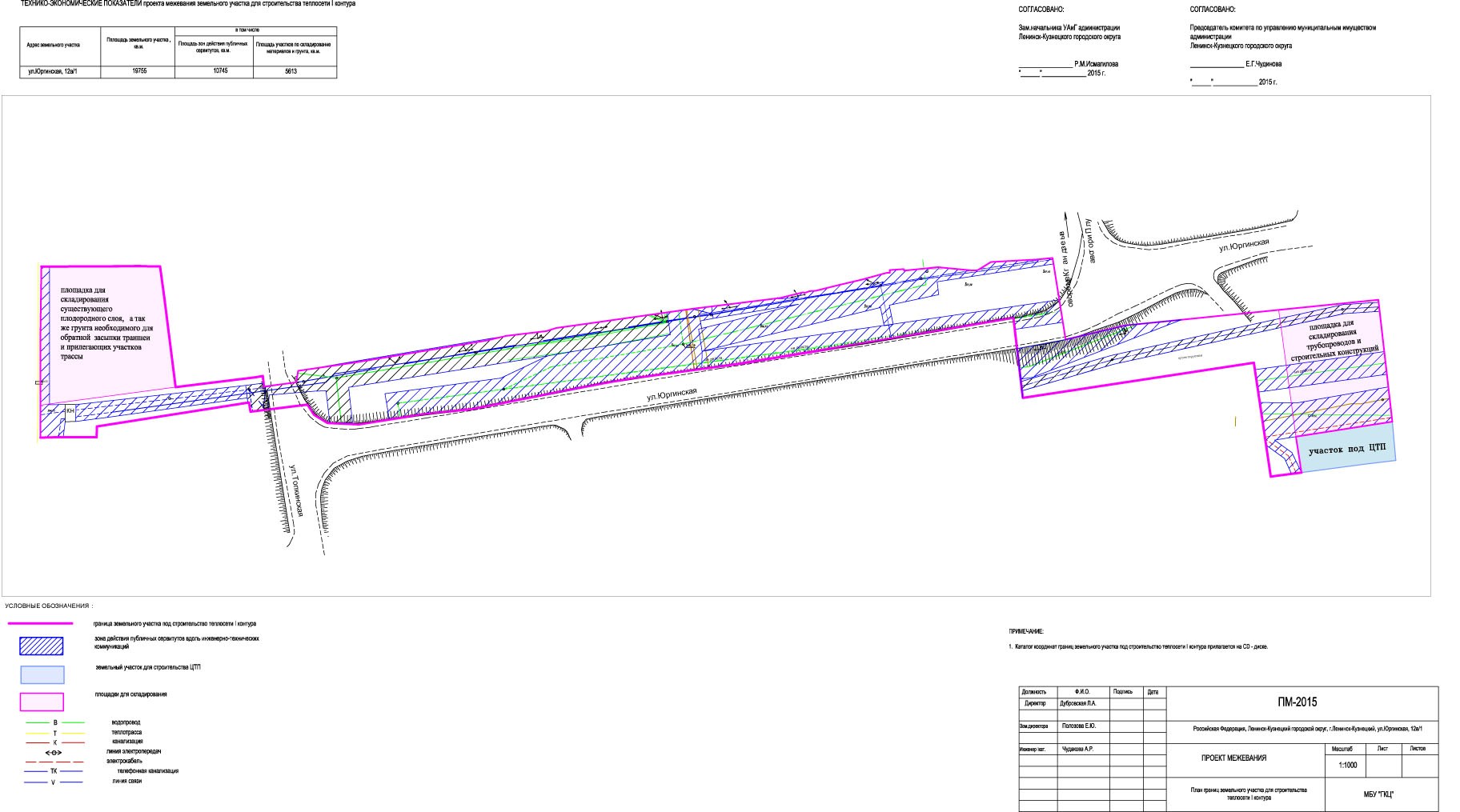Click the телефонная канализация ТК line symbol
The image size is (1460, 812).
(54, 771)
